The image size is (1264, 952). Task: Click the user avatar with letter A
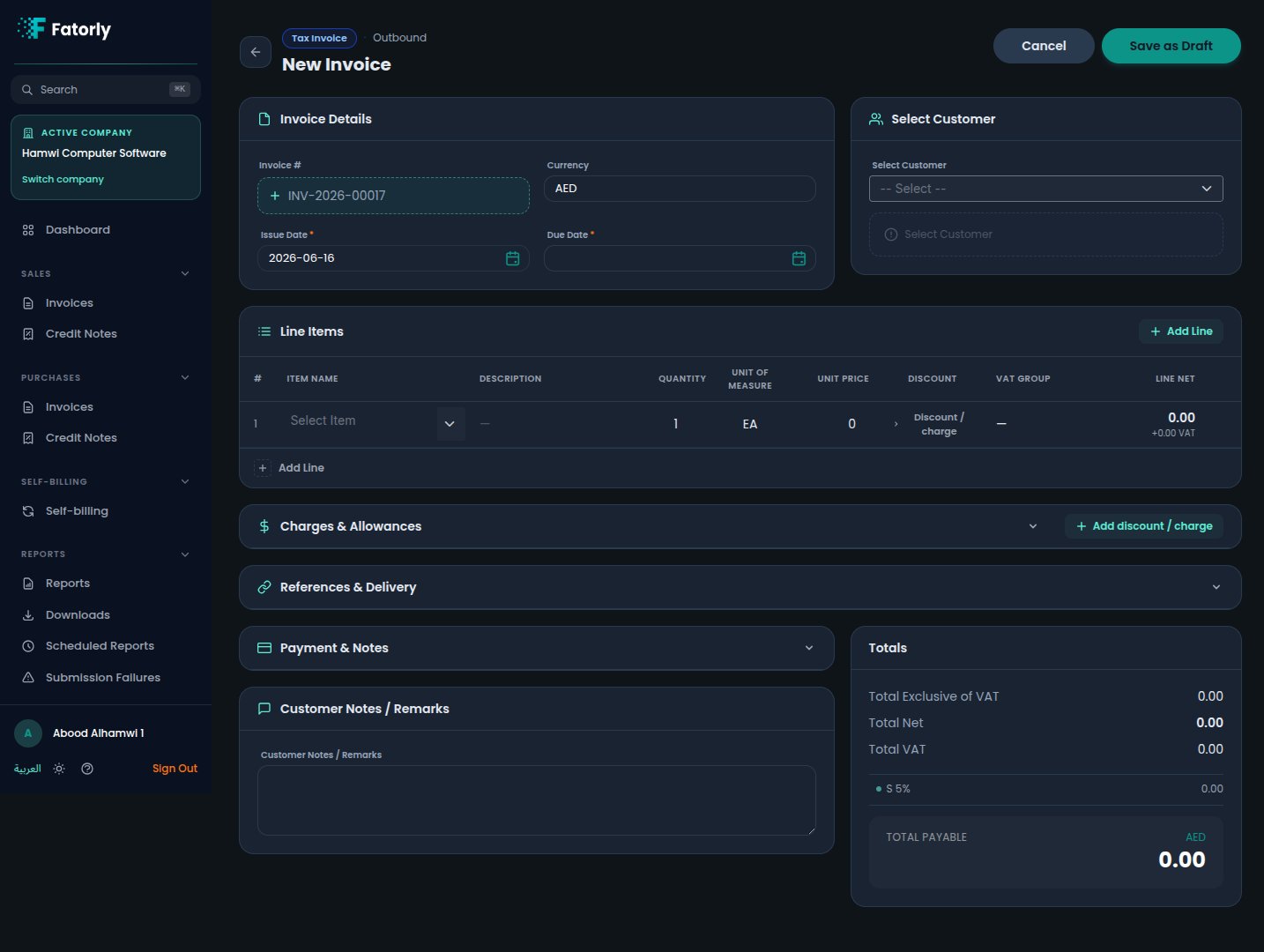click(28, 733)
